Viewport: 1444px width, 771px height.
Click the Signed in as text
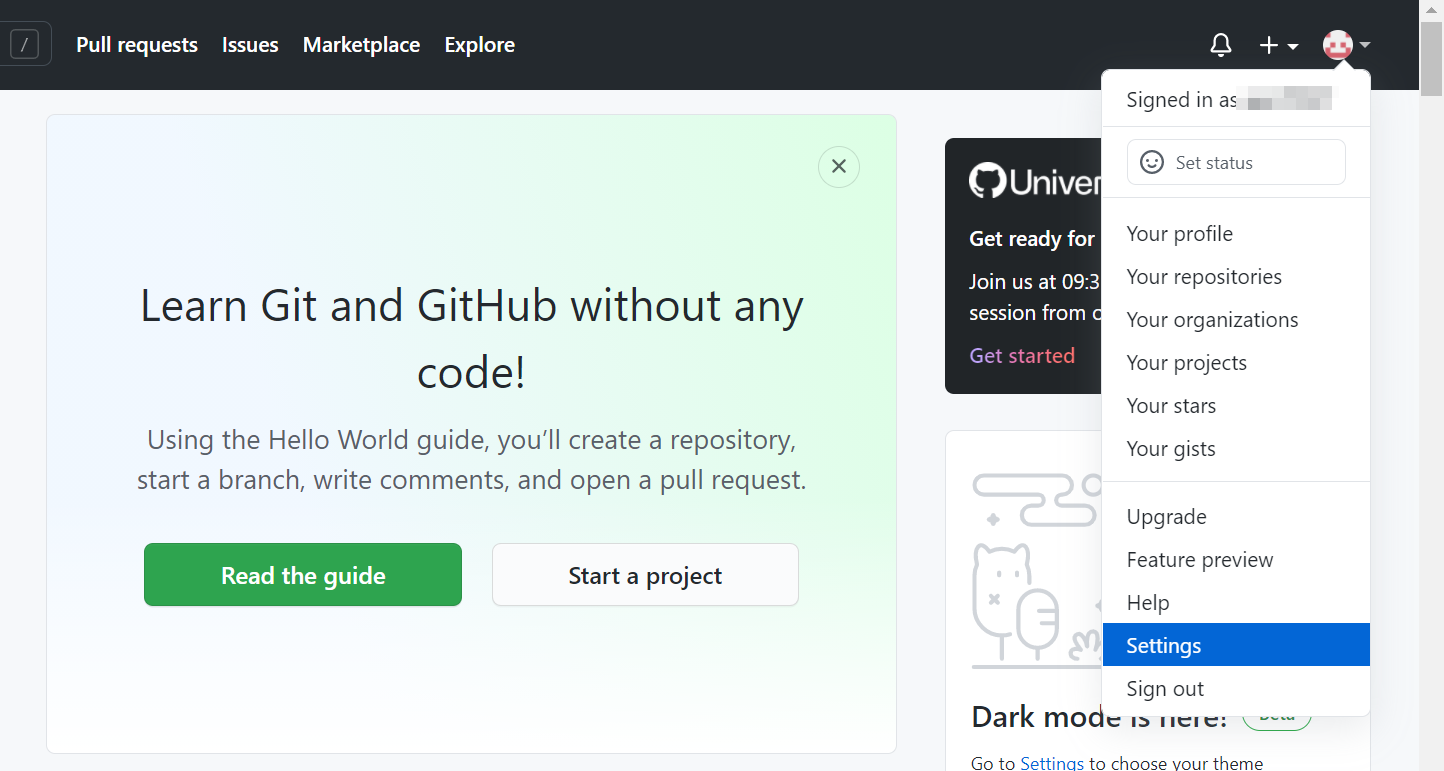point(1182,100)
